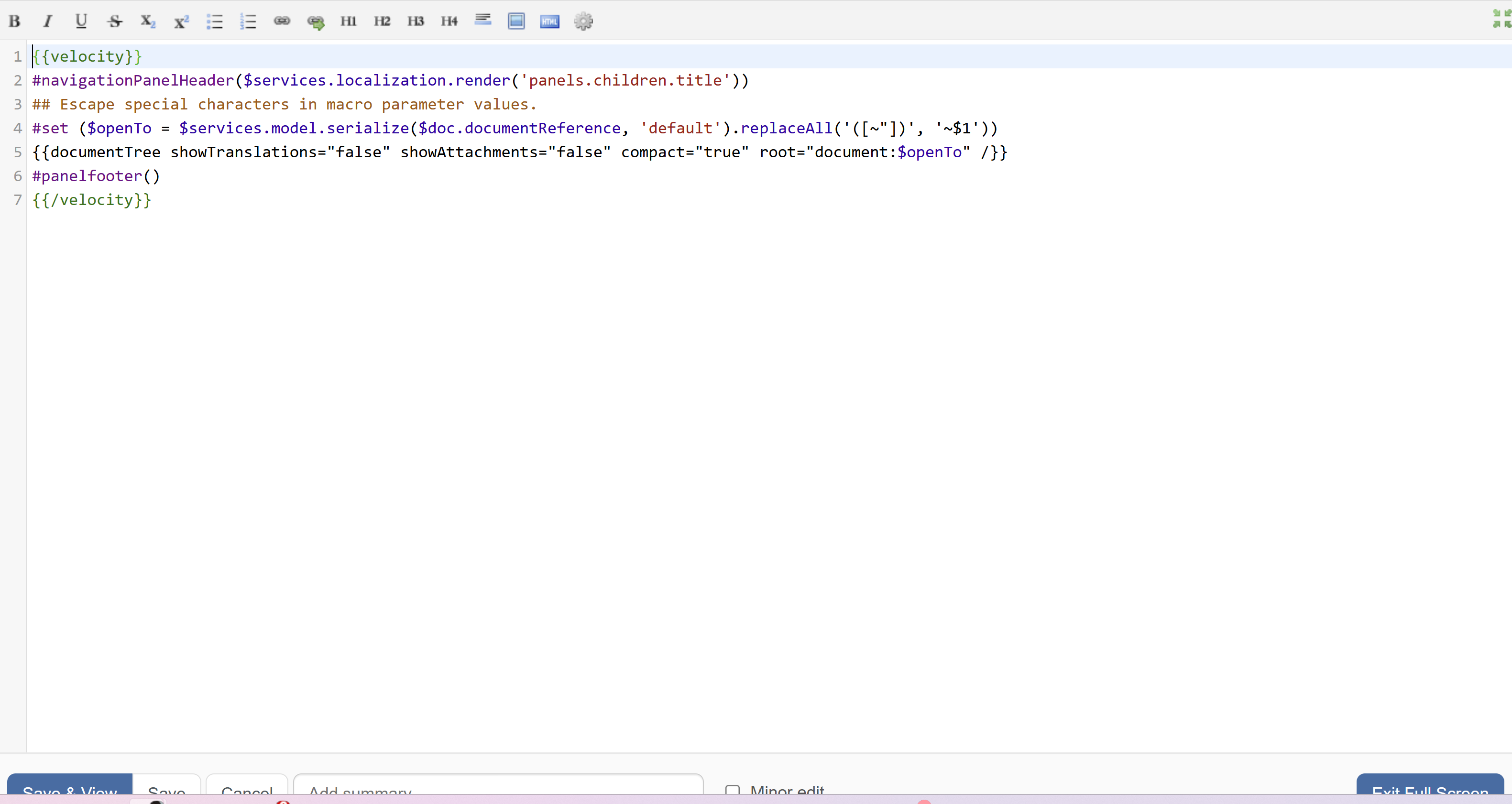Insert subscript formatting

click(x=148, y=22)
